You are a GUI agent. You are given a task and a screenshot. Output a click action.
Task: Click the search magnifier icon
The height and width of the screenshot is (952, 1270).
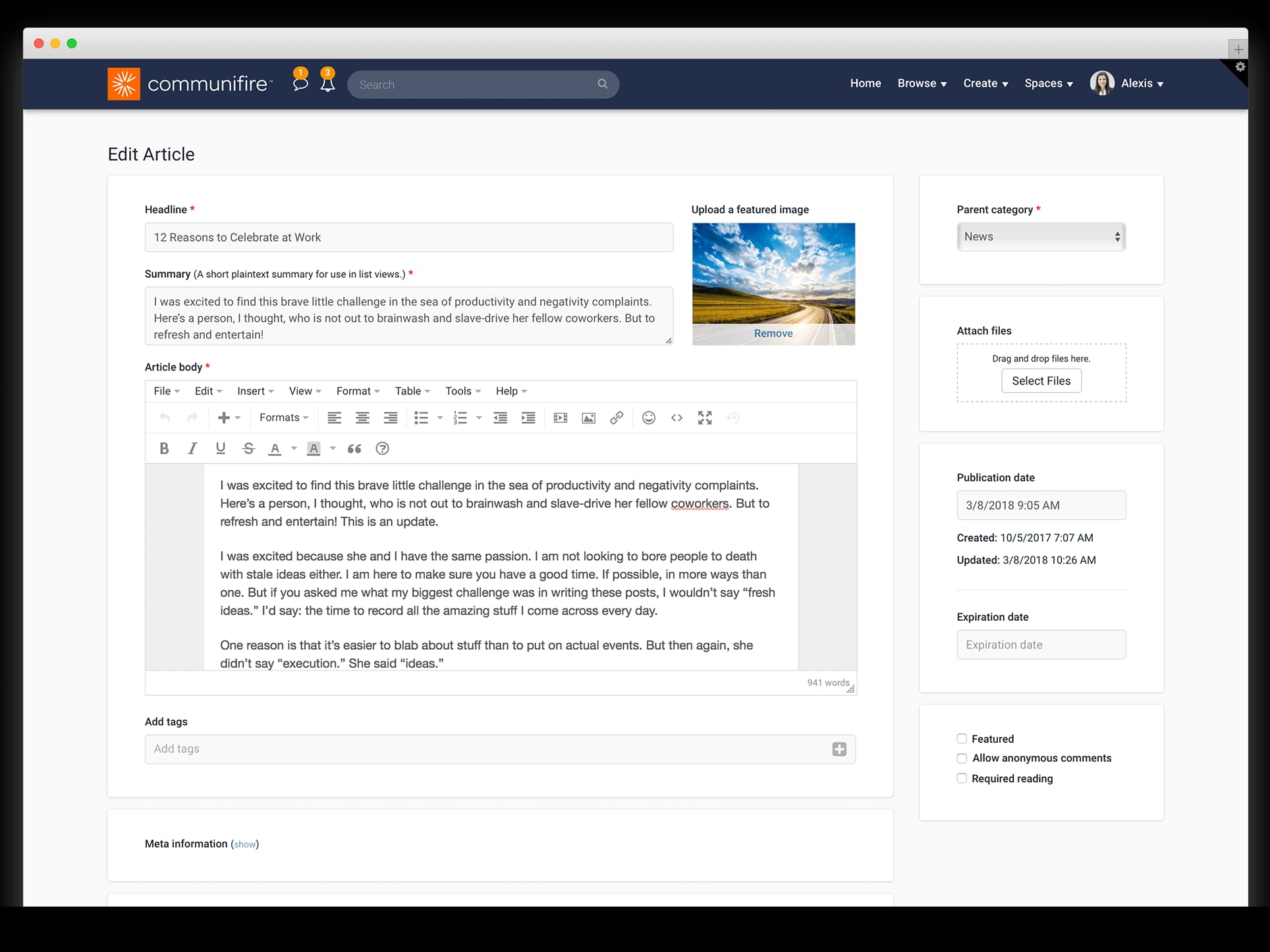[602, 84]
